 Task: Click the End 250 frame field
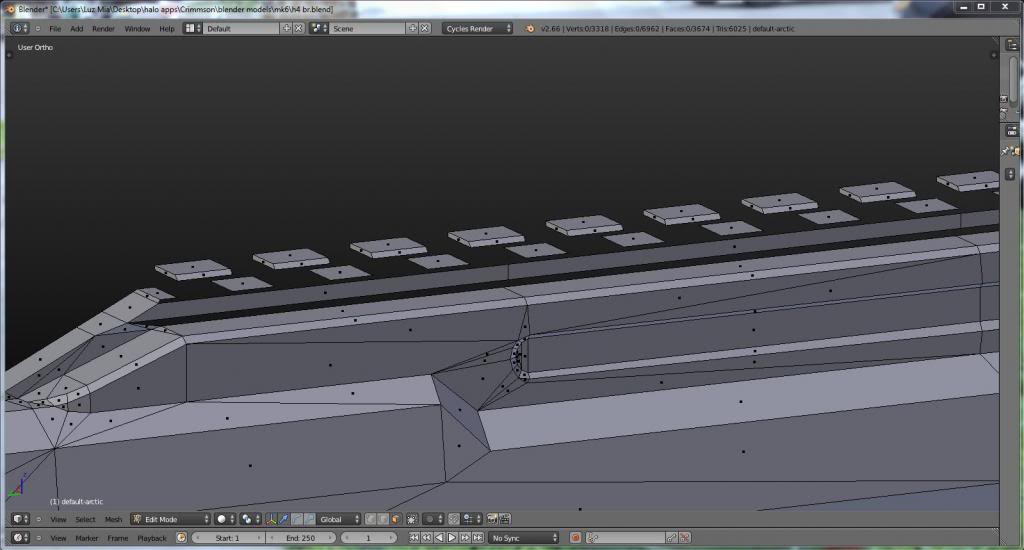[x=300, y=538]
